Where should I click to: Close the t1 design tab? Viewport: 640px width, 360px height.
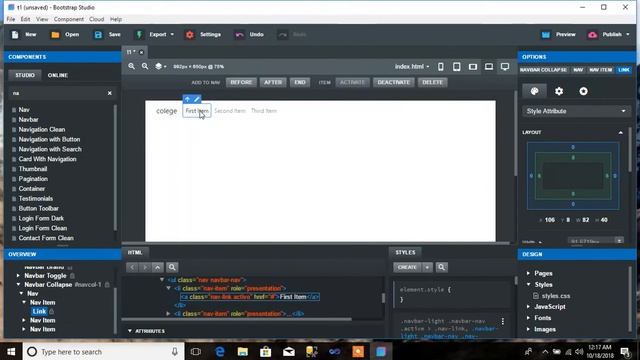tap(141, 52)
